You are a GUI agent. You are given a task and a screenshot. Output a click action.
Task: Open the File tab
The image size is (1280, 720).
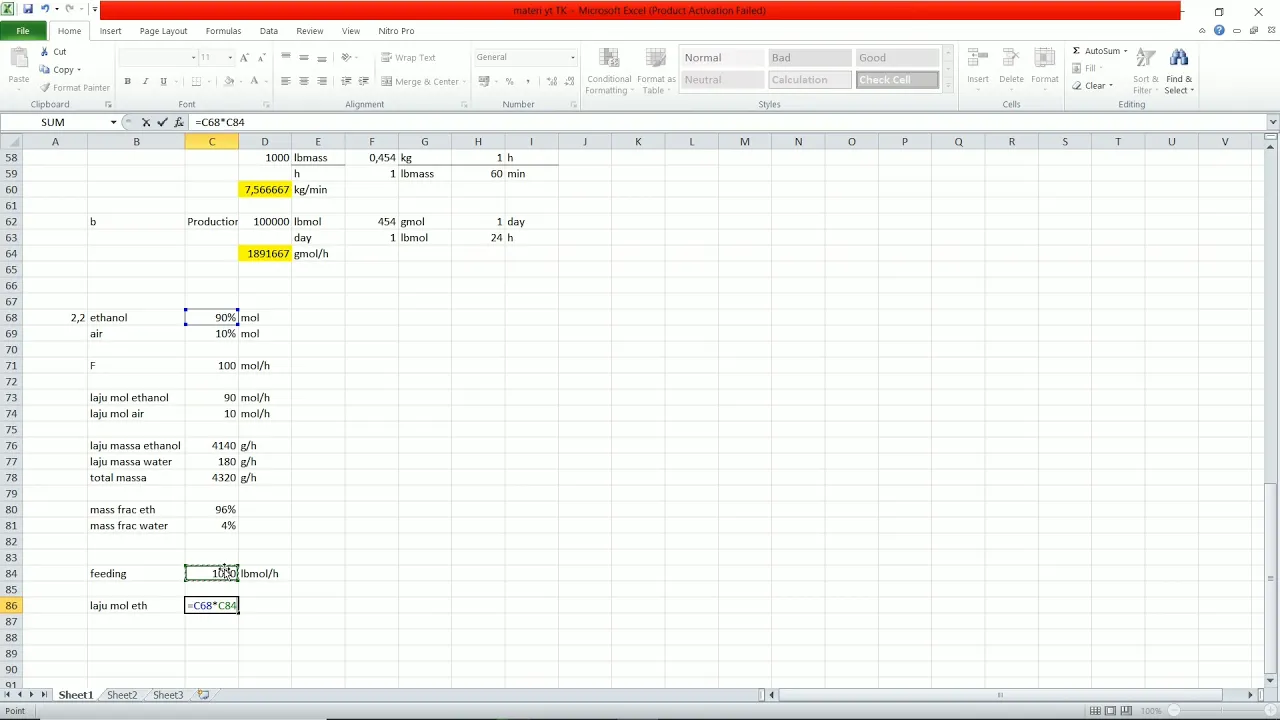click(x=22, y=31)
